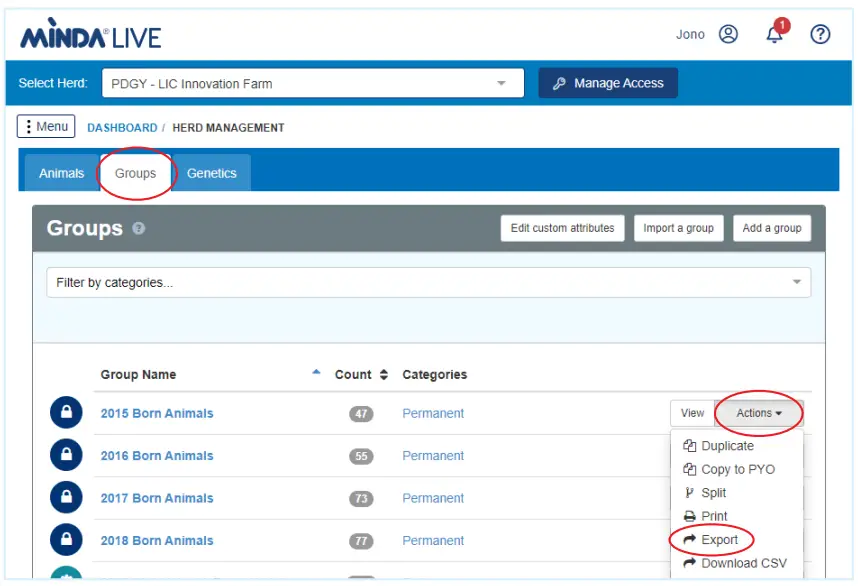Viewport: 858px width, 586px height.
Task: Click Permanent category of 2017 Born Animals
Action: coord(433,498)
